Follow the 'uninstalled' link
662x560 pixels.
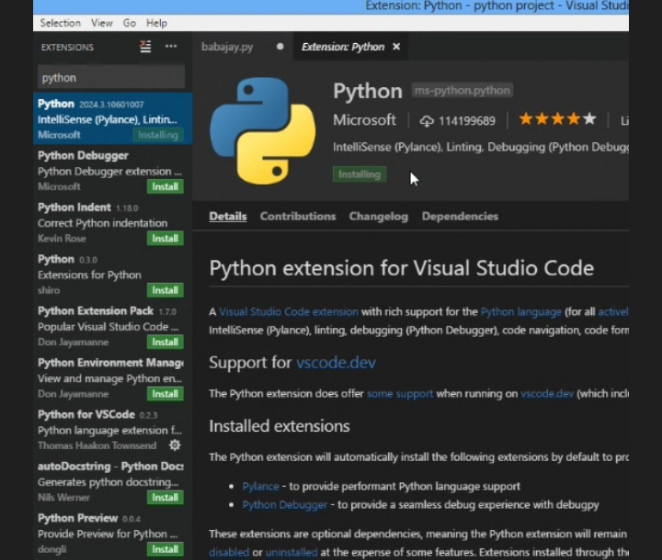point(291,552)
